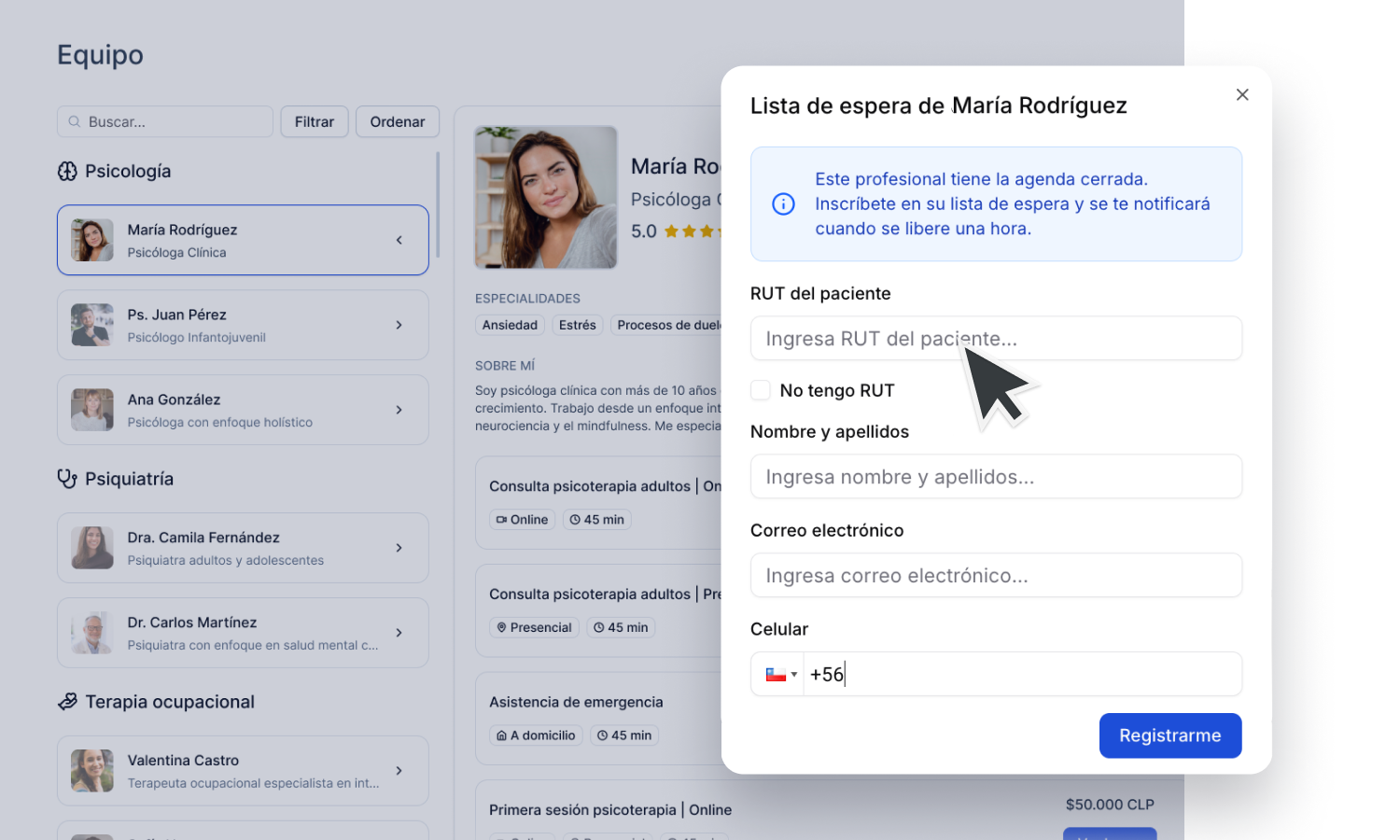
Task: Close the waiting list dialog
Action: [1242, 94]
